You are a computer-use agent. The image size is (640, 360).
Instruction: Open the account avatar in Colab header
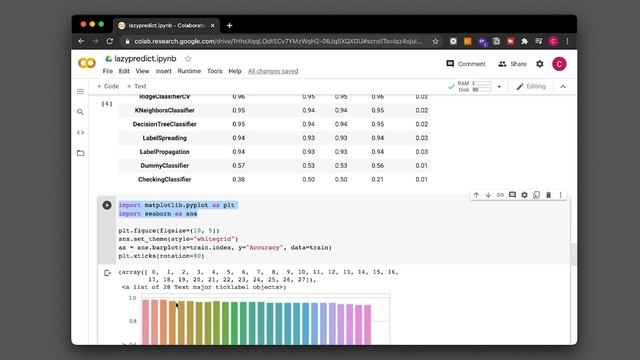coord(559,64)
